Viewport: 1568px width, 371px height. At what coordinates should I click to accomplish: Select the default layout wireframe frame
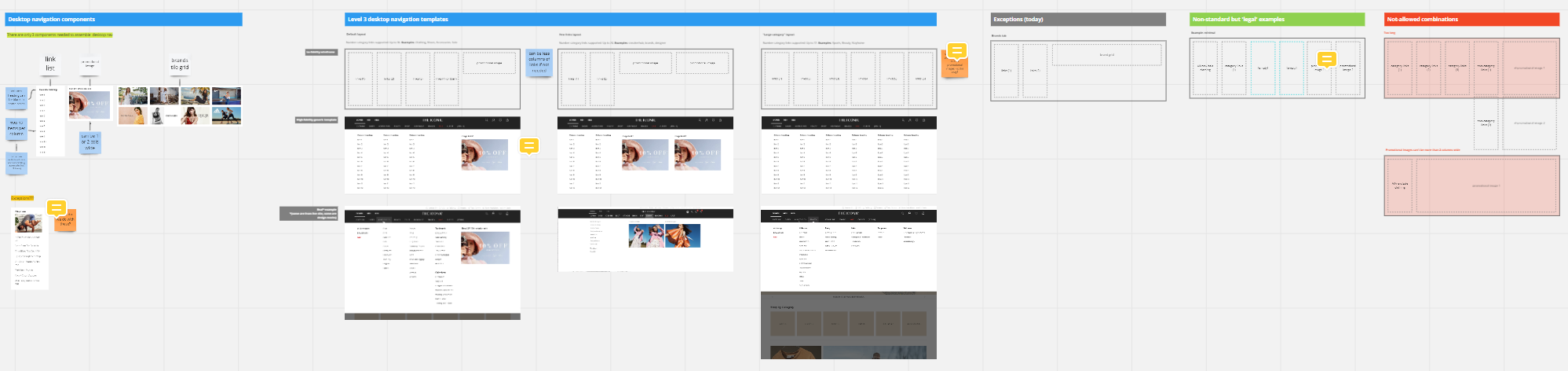tap(433, 79)
